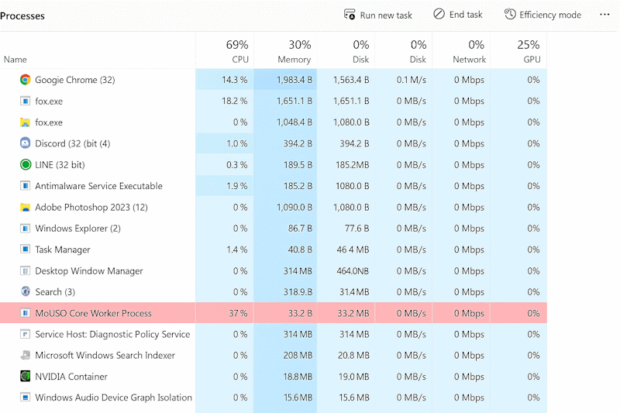Click the Search (3) process icon
The image size is (620, 413).
tap(25, 292)
